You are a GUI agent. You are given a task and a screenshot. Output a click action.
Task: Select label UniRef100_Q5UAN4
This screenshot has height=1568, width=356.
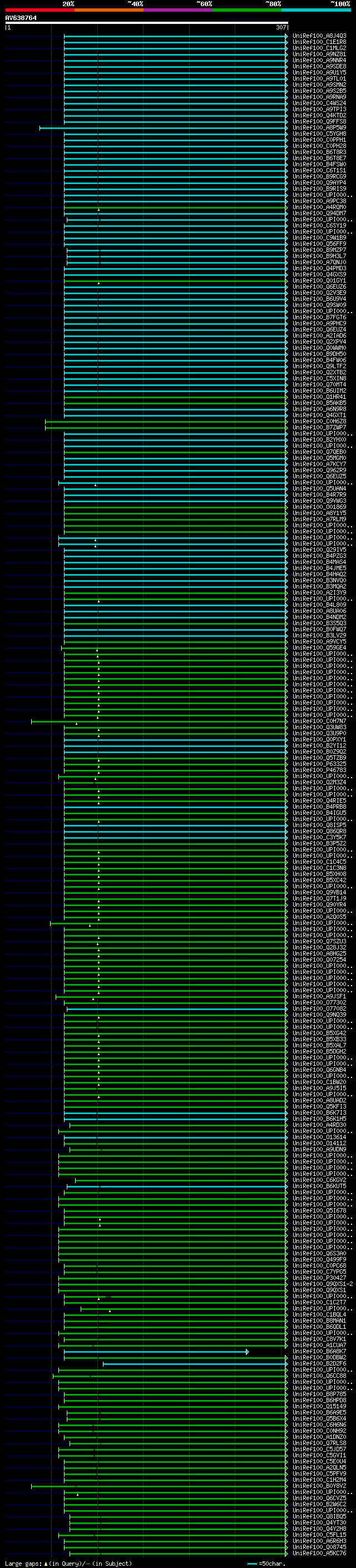coord(319,488)
